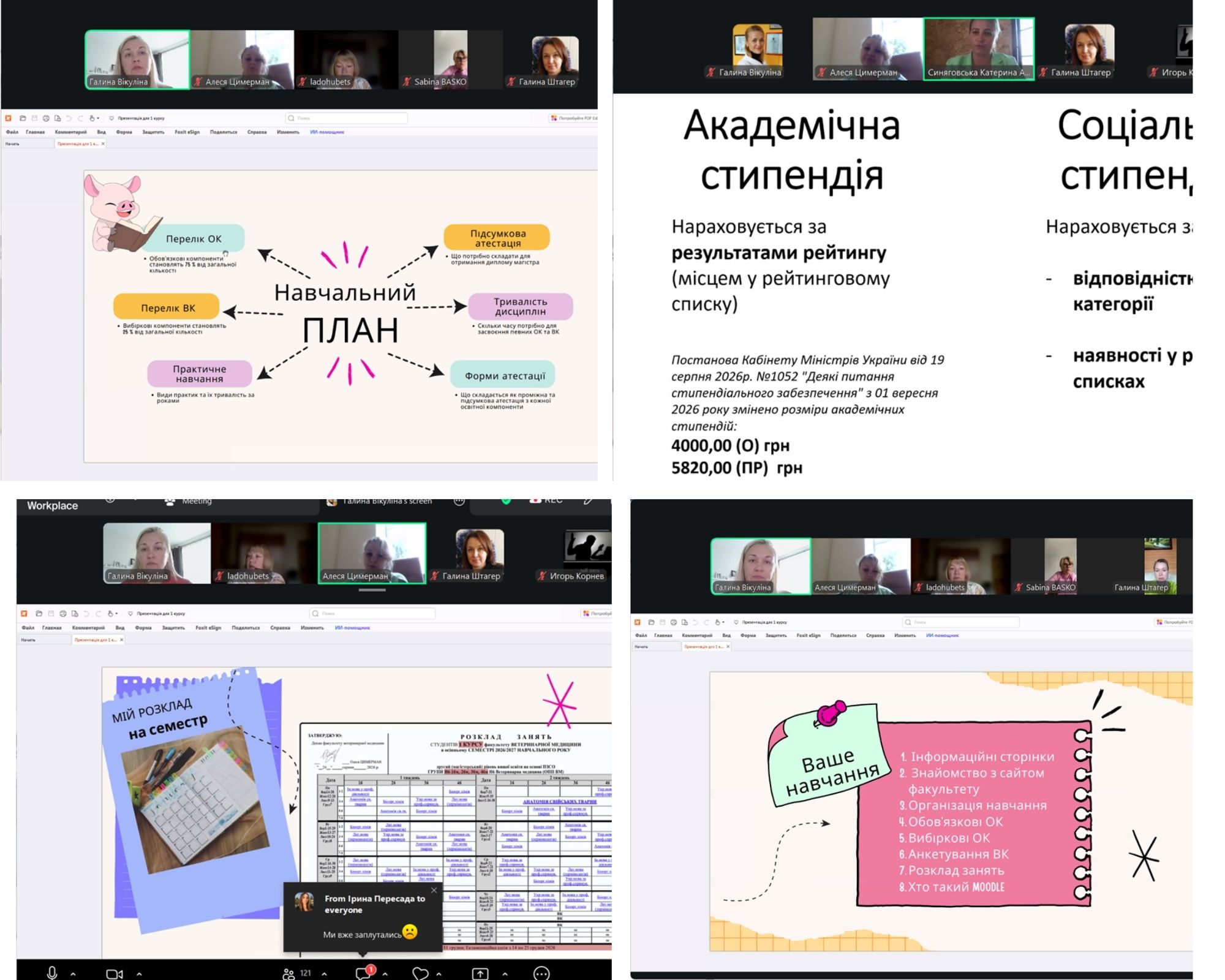Open the Hand tool dropdown in the top-left screenshot
The image size is (1225, 980).
(x=98, y=118)
